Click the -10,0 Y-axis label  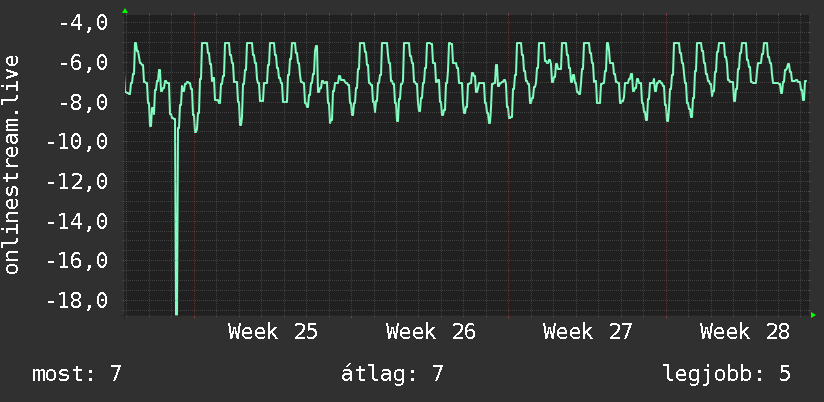78,142
